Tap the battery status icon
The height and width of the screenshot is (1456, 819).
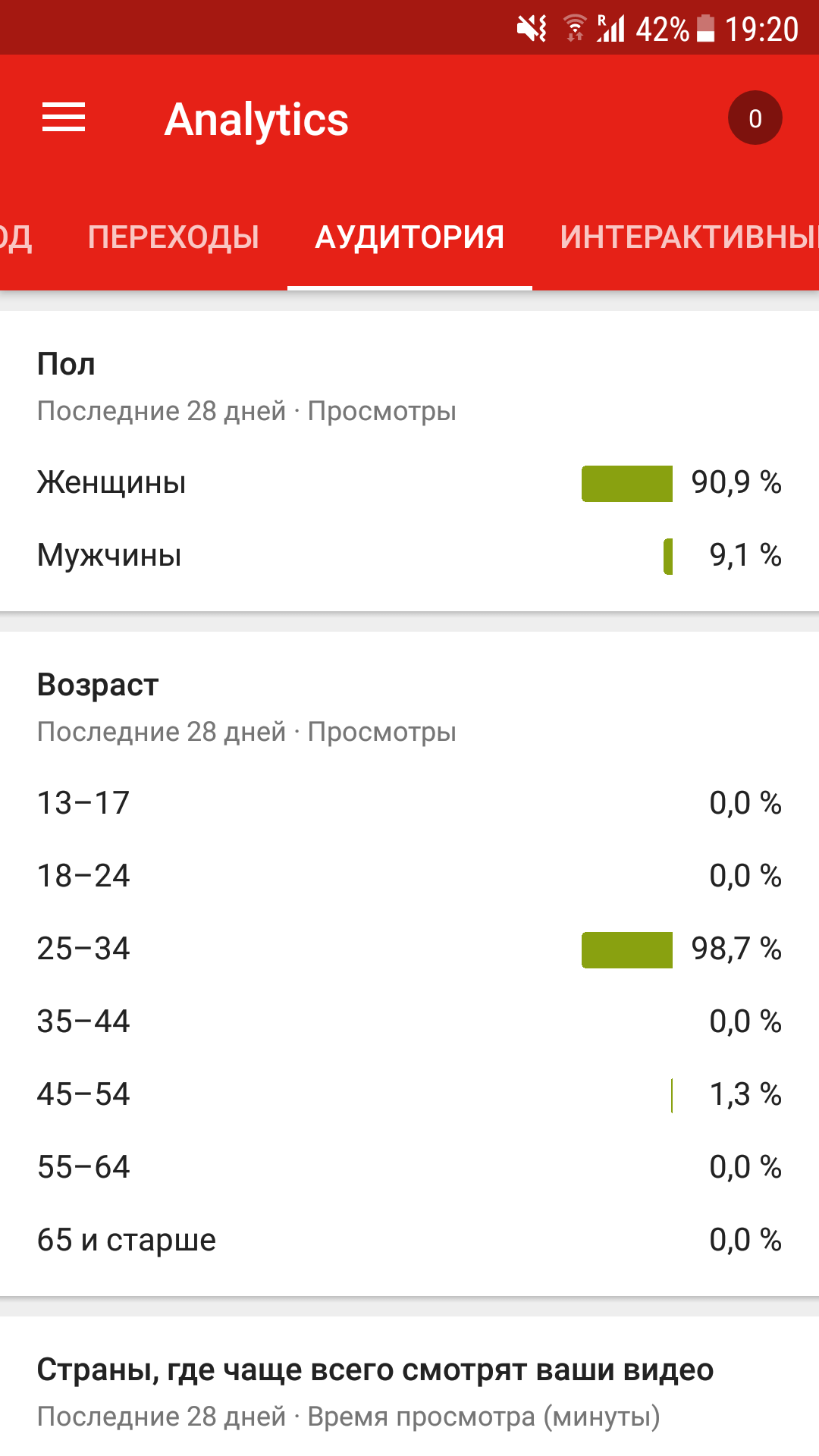[706, 29]
